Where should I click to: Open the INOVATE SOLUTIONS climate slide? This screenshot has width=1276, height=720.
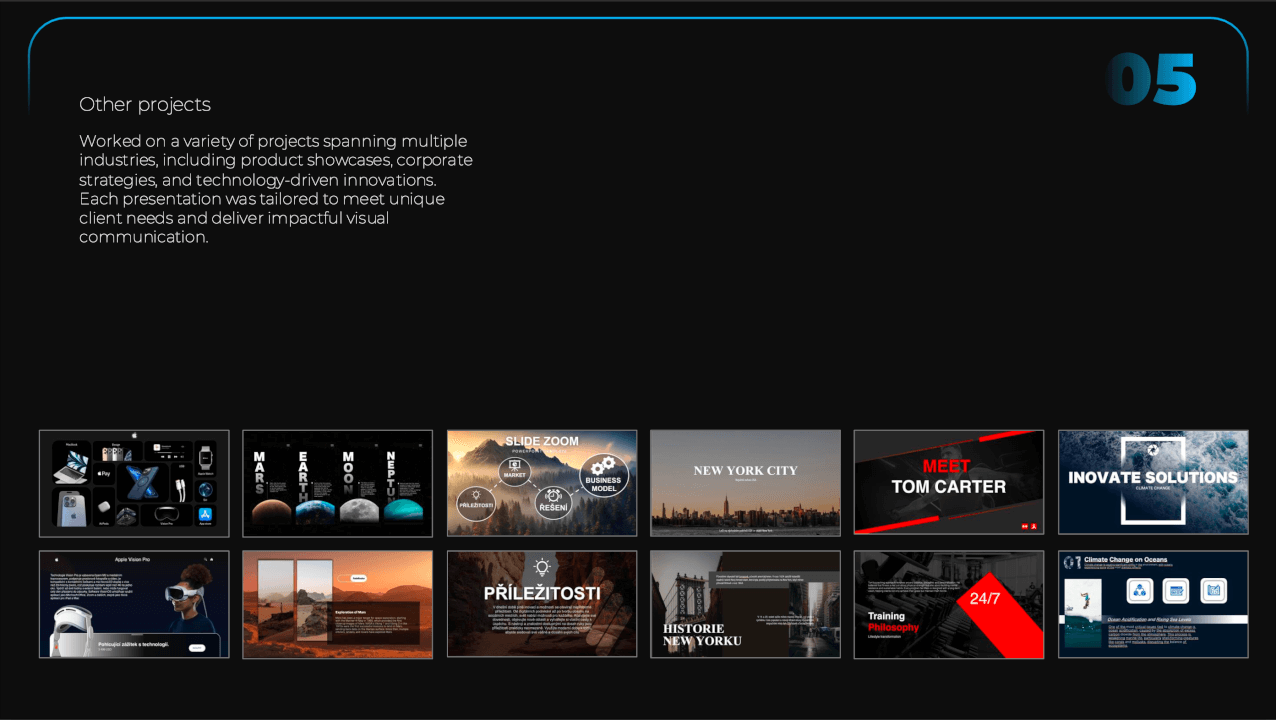click(1152, 483)
